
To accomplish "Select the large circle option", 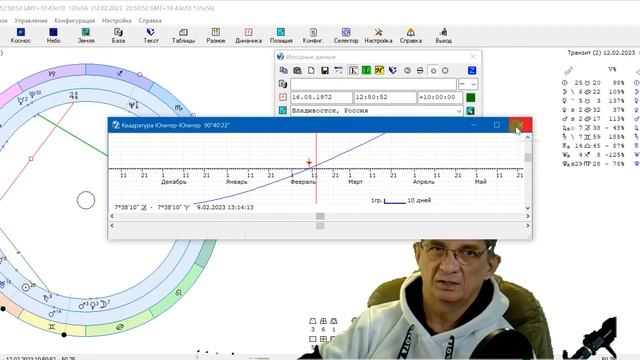I will [x=445, y=71].
